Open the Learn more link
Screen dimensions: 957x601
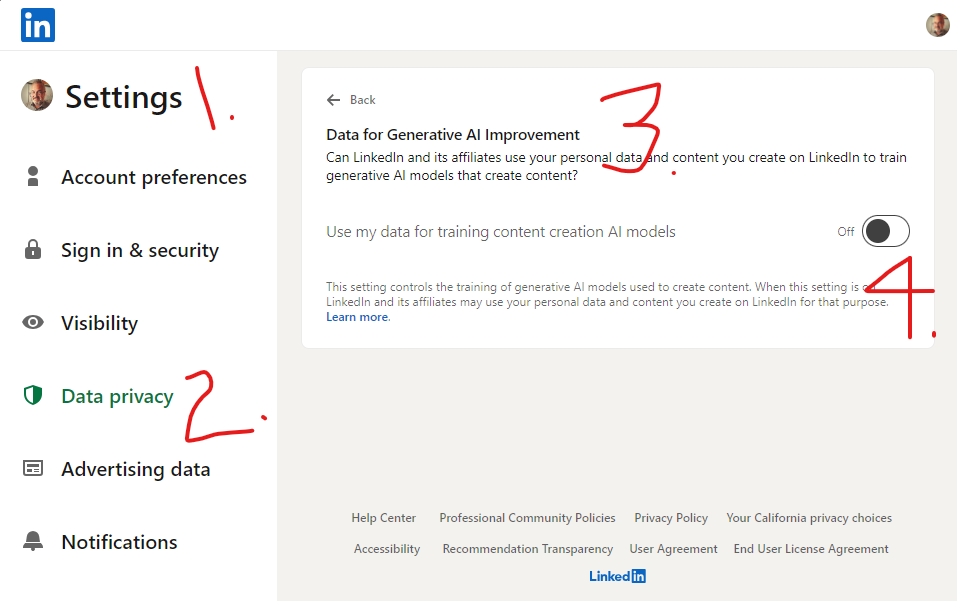pyautogui.click(x=357, y=317)
